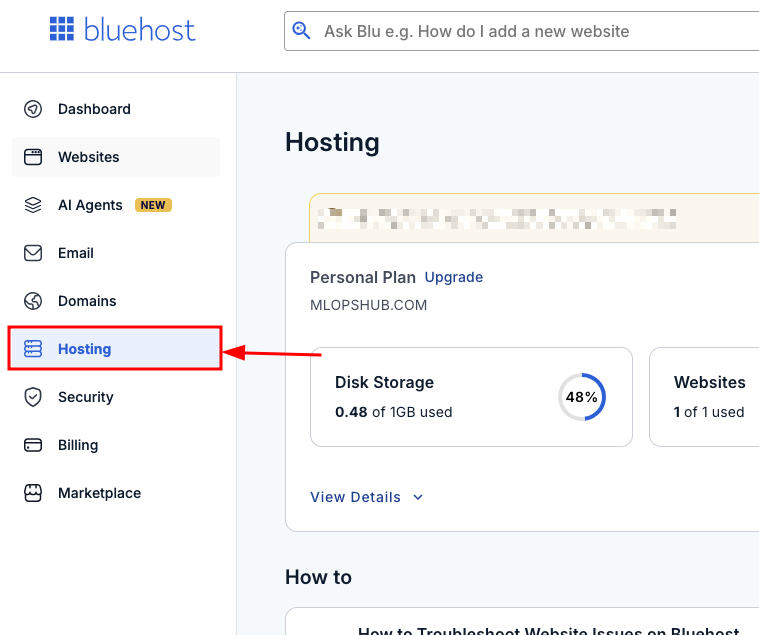Click the Billing credit card icon
This screenshot has height=635, width=759.
point(33,445)
